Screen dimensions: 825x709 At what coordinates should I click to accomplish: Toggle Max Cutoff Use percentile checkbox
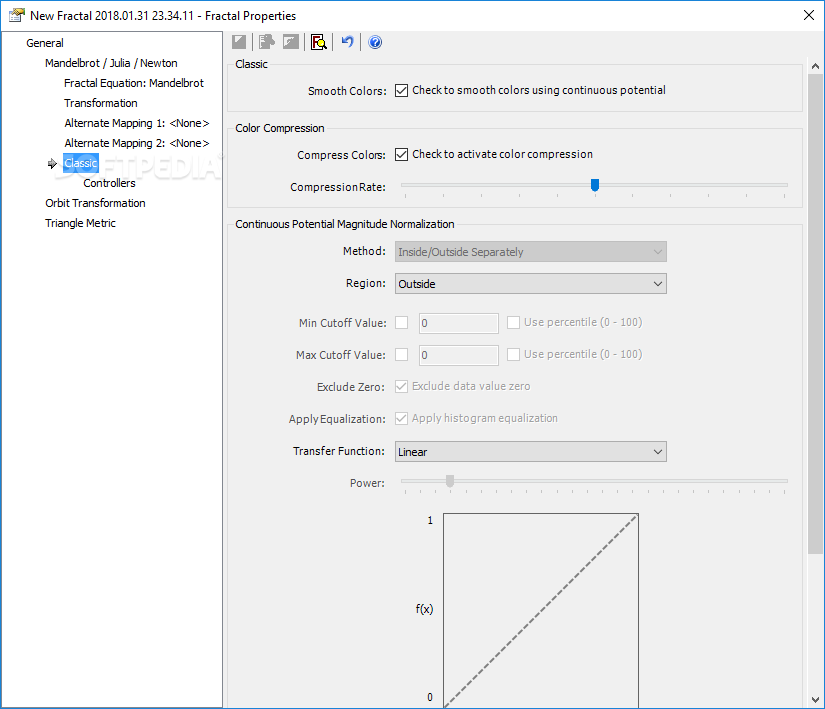click(x=514, y=354)
